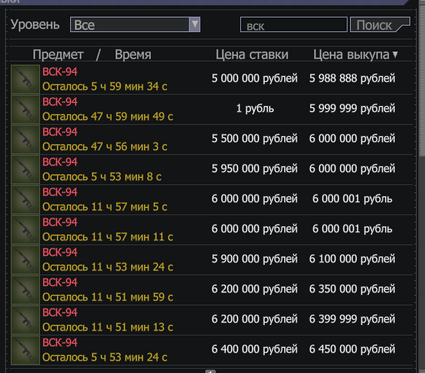Select weapon icon with 11 ч 57 мин 11 с
Screen dimensions: 425x373
(25, 230)
